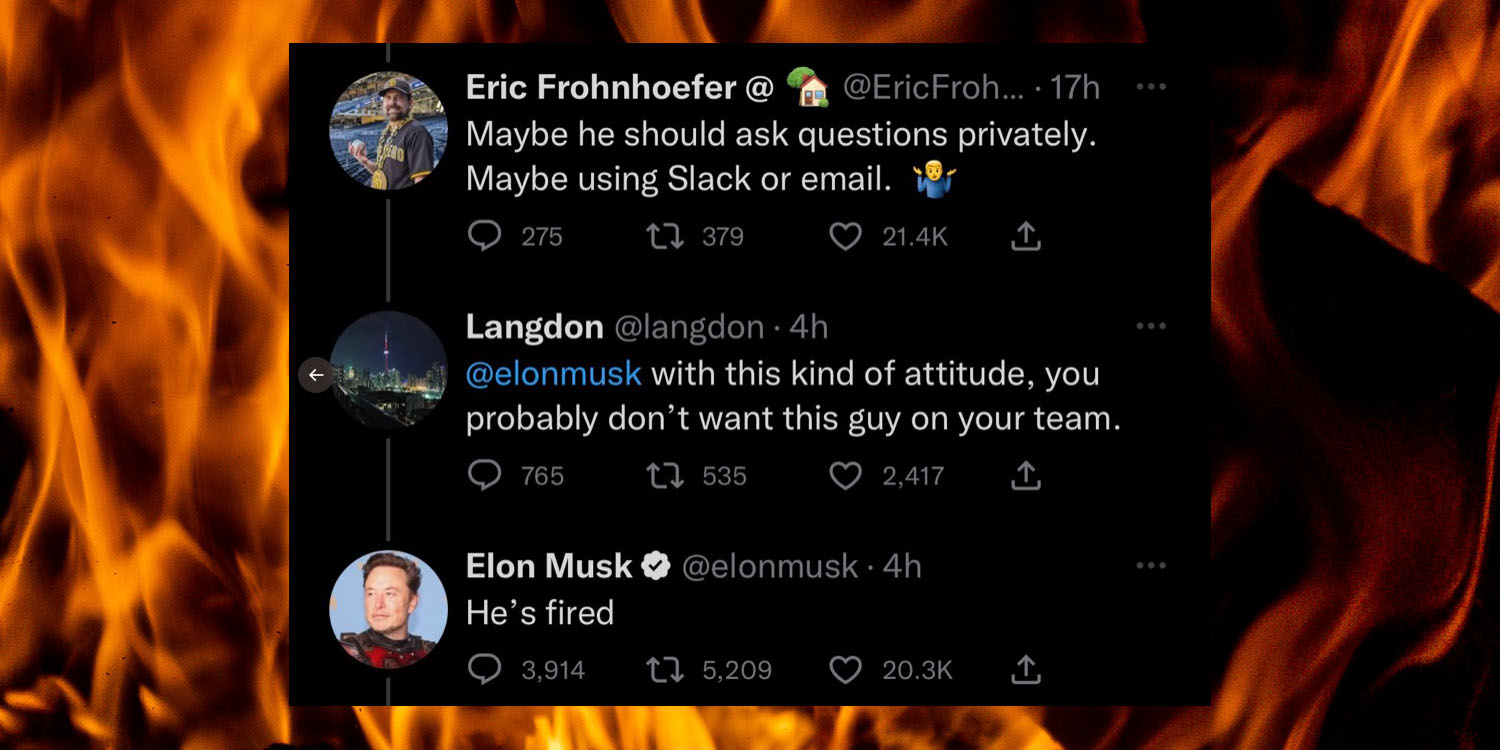Viewport: 1500px width, 750px height.
Task: Open the more options menu on Elon Musk's tweet
Action: pyautogui.click(x=1151, y=565)
